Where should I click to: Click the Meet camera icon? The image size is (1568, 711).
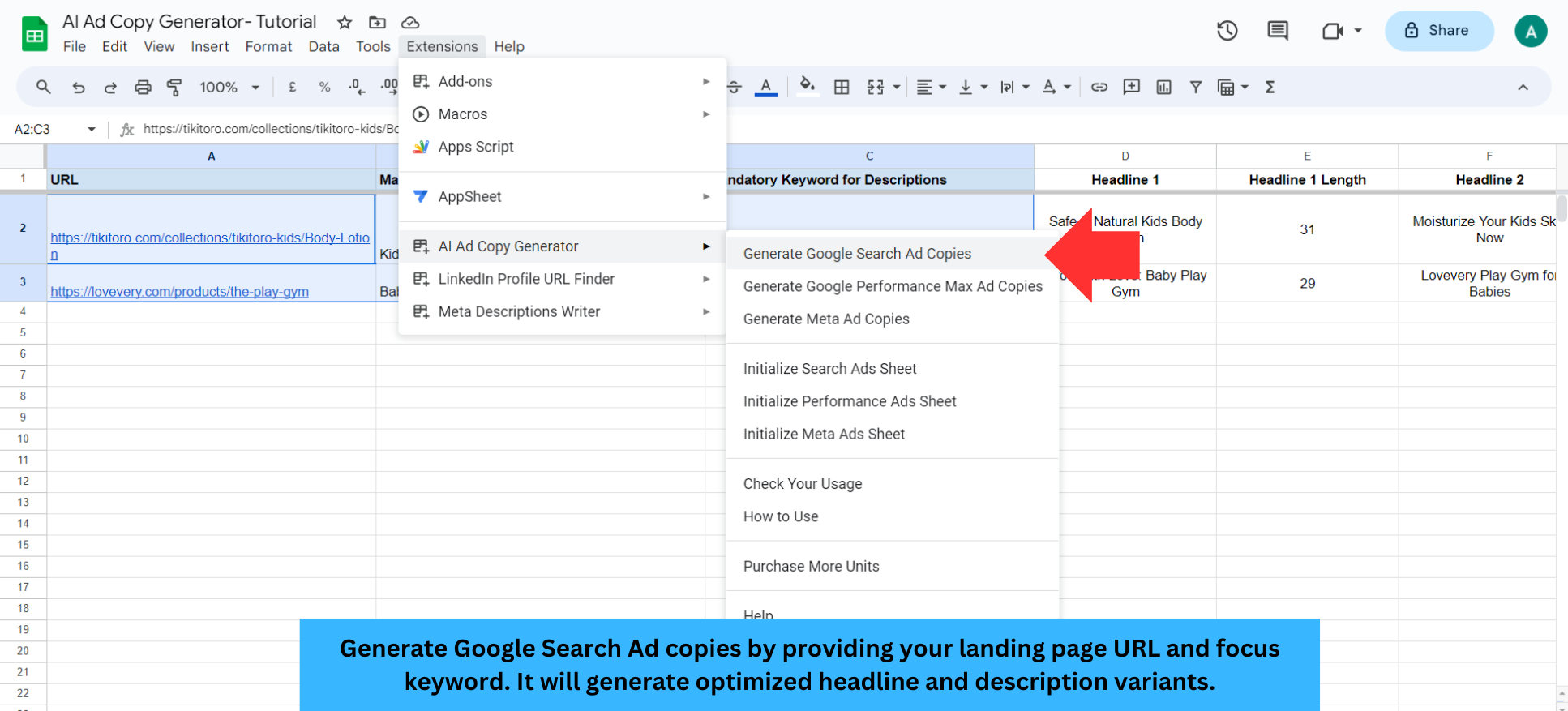pyautogui.click(x=1332, y=31)
